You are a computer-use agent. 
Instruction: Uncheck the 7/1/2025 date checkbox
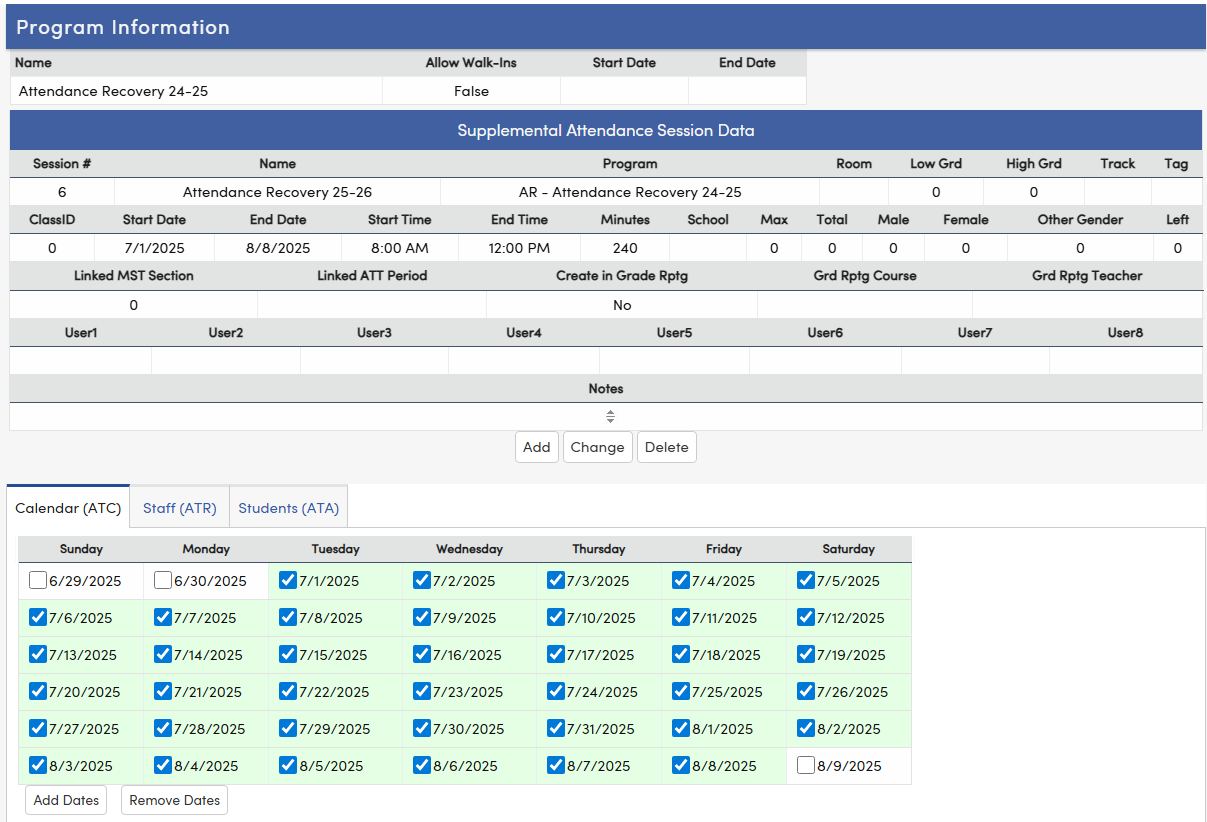[x=288, y=580]
